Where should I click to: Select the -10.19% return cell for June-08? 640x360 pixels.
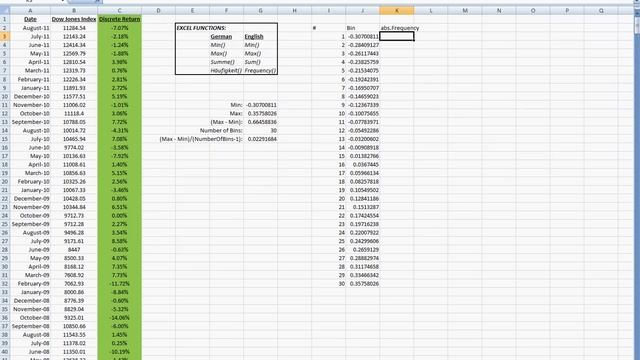point(120,351)
